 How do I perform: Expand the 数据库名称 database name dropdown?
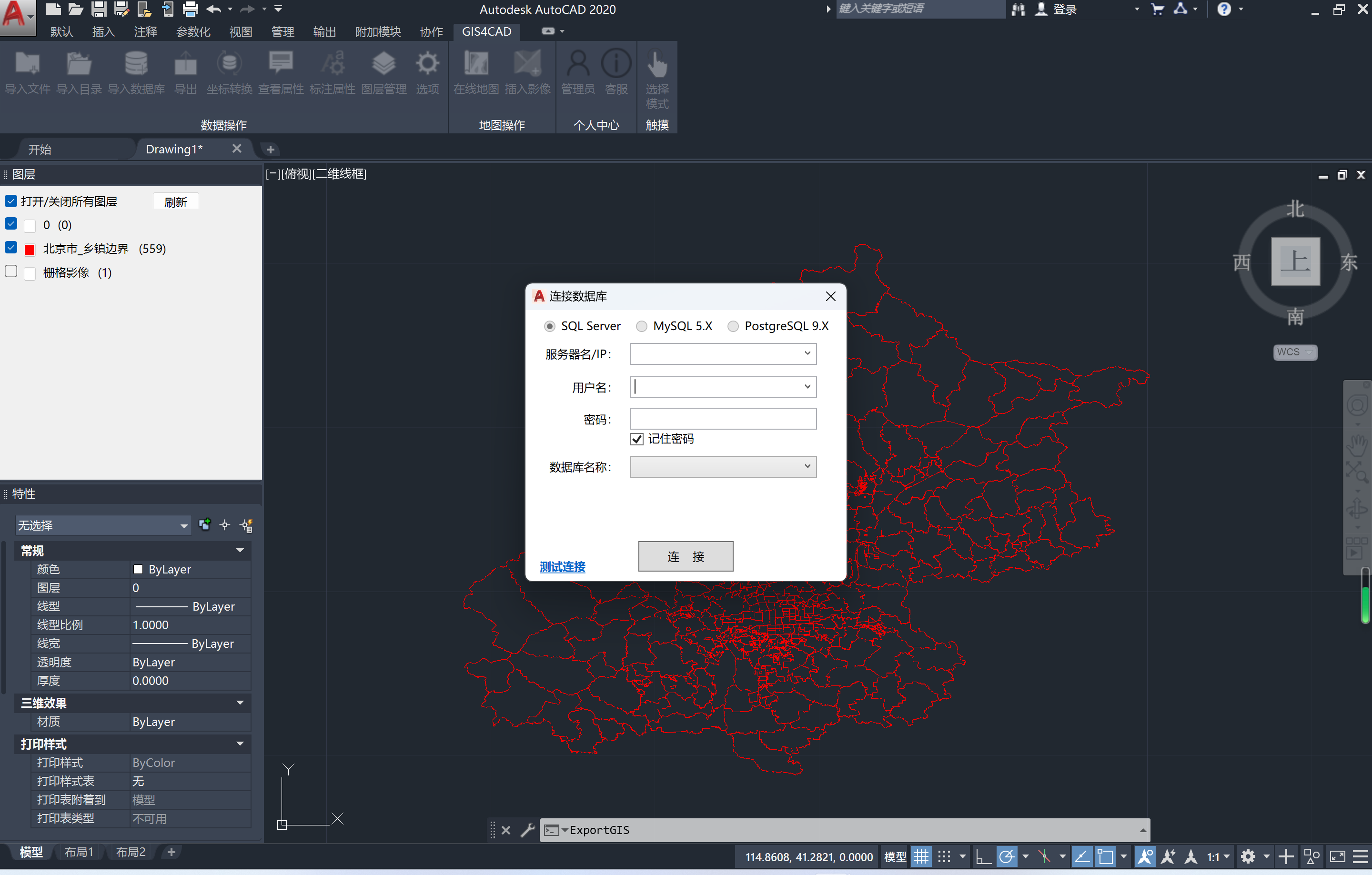[807, 466]
